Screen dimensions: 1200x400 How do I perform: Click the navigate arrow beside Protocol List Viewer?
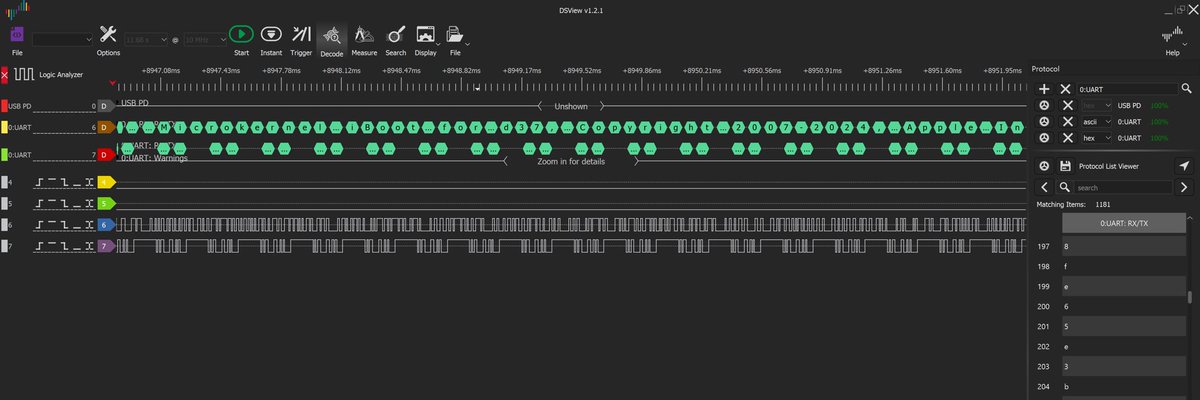[x=1185, y=166]
